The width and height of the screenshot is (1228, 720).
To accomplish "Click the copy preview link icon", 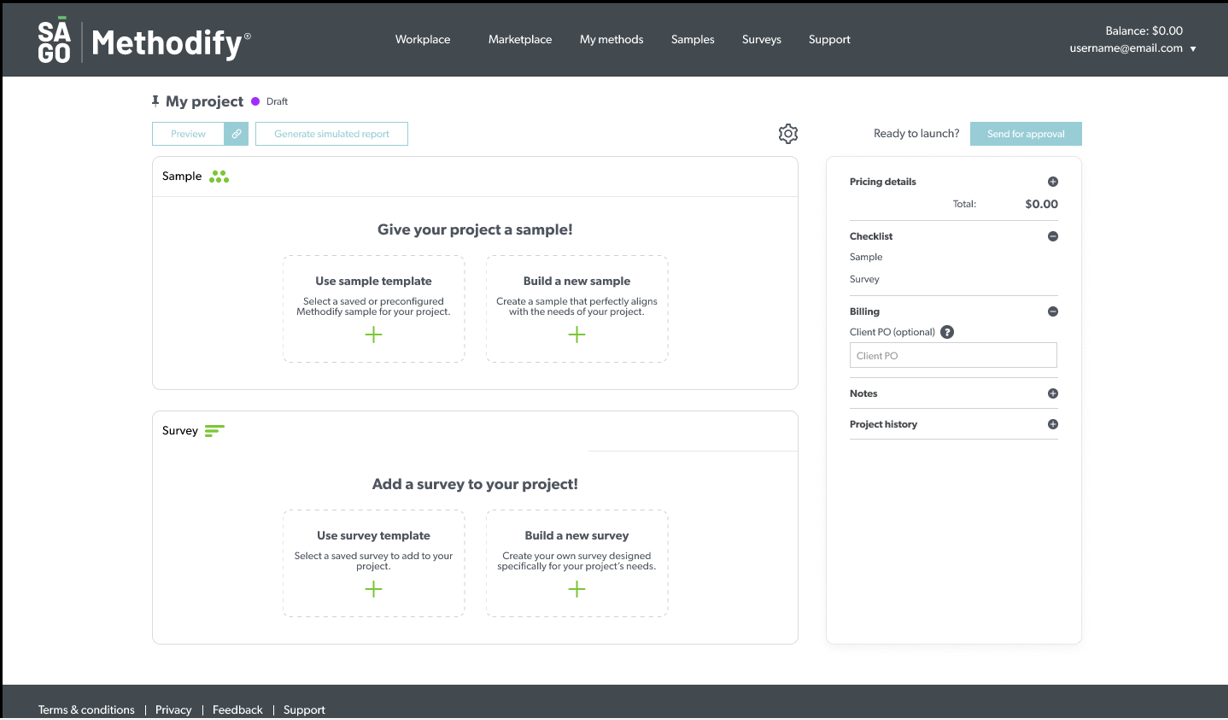I will (236, 134).
